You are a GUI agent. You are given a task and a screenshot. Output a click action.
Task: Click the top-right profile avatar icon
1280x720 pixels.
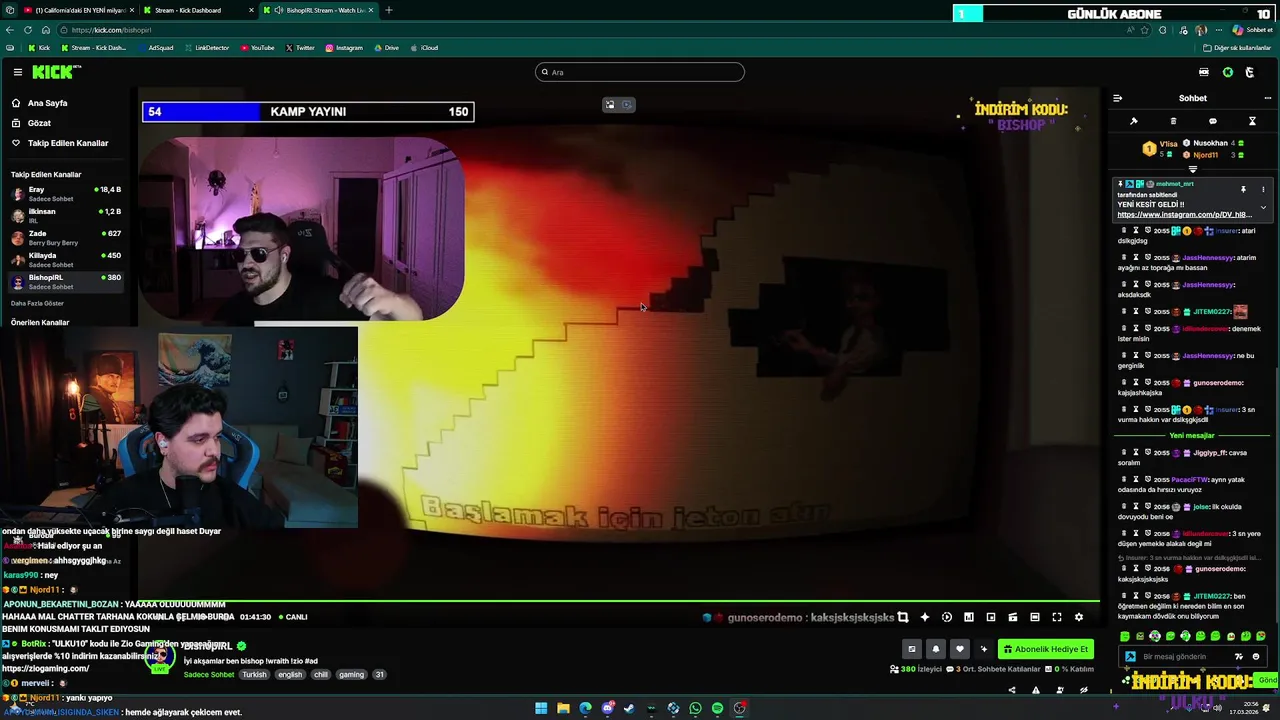click(1250, 72)
